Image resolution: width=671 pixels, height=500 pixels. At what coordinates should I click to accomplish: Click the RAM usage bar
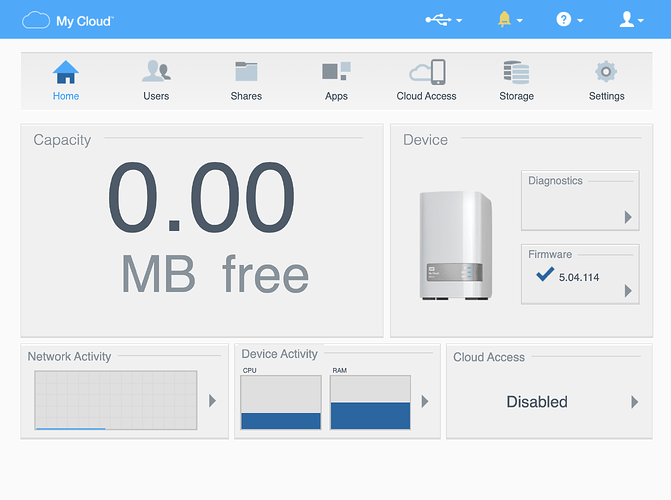[x=370, y=402]
